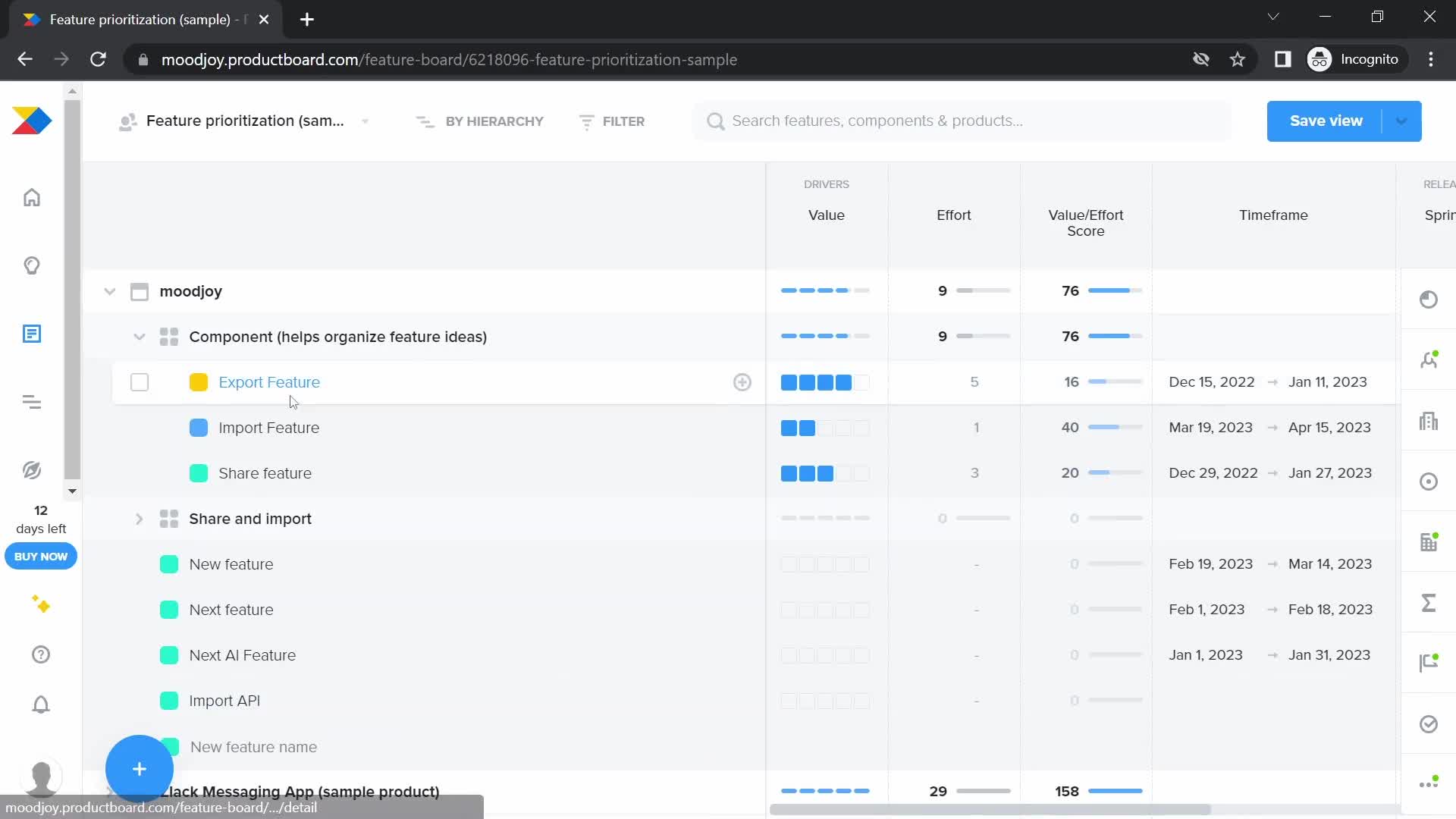Open the Import Feature row
Viewport: 1456px width, 819px height.
click(x=268, y=428)
